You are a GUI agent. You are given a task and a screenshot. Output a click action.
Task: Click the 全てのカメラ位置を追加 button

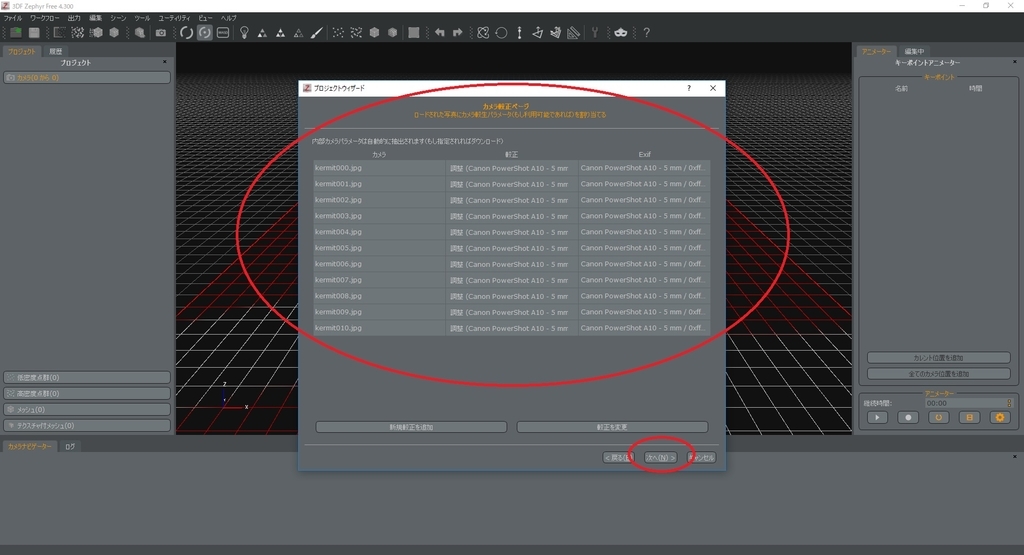938,374
